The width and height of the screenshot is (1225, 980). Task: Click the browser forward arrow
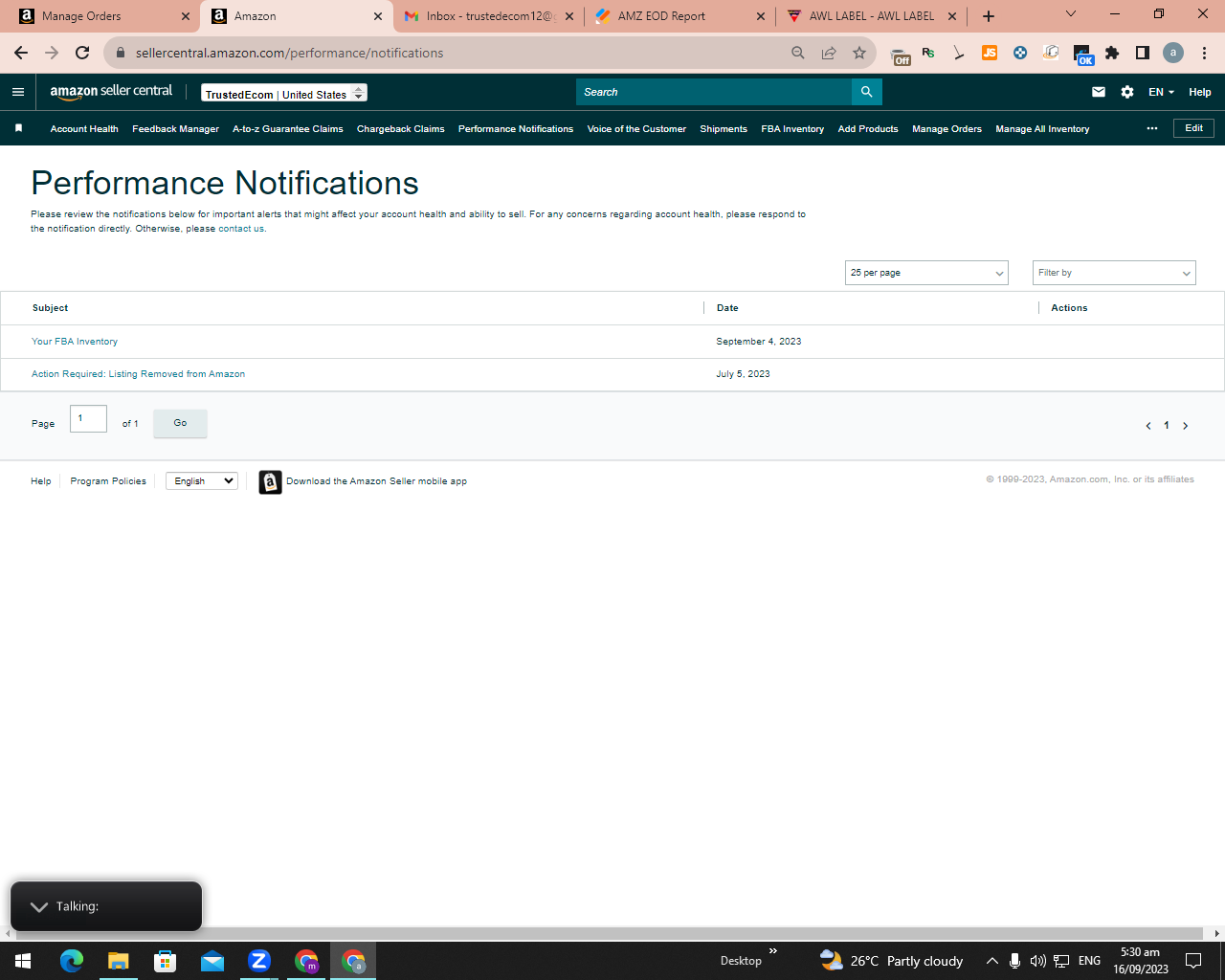[52, 53]
